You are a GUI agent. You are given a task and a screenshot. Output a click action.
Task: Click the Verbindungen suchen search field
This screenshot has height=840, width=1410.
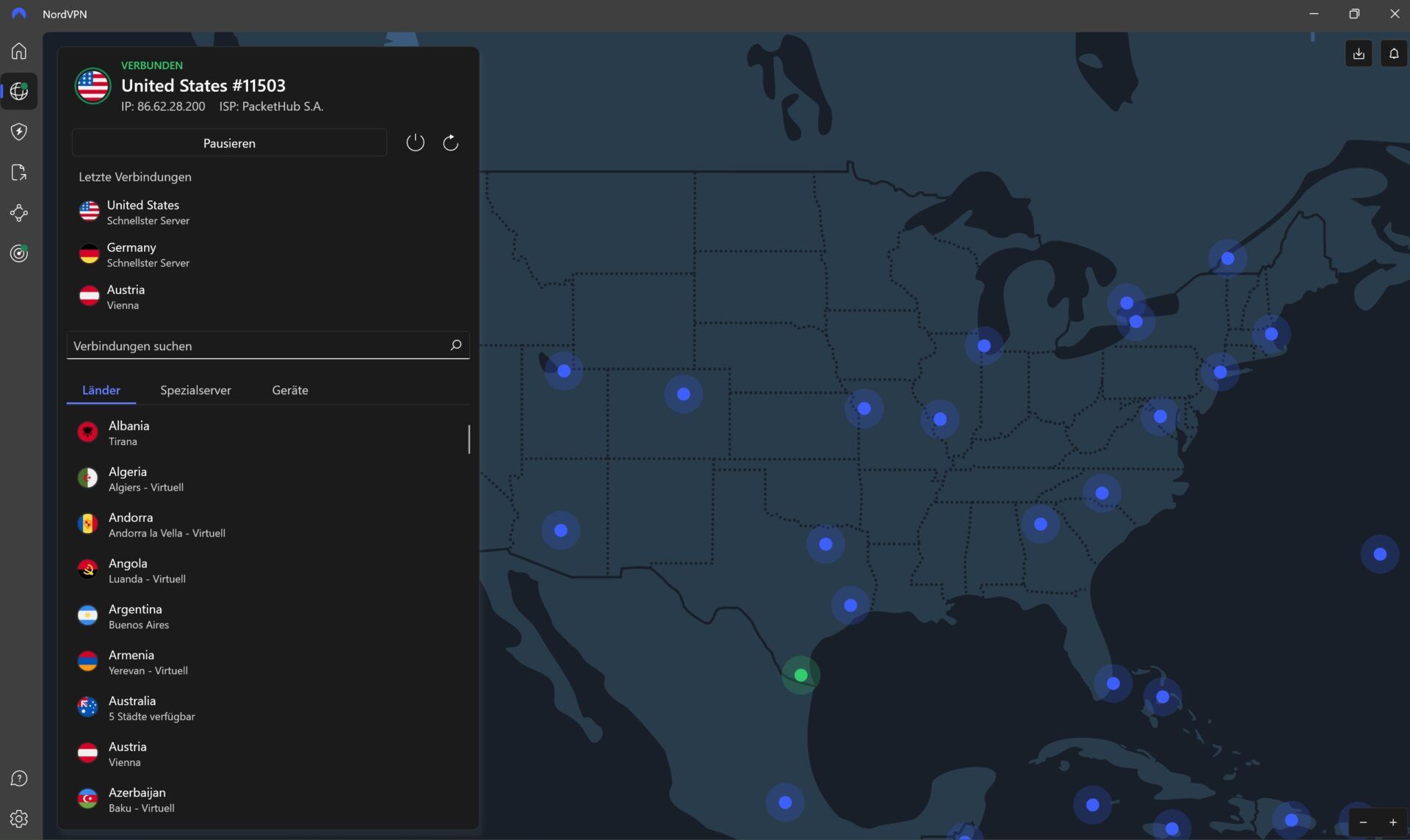coord(268,345)
